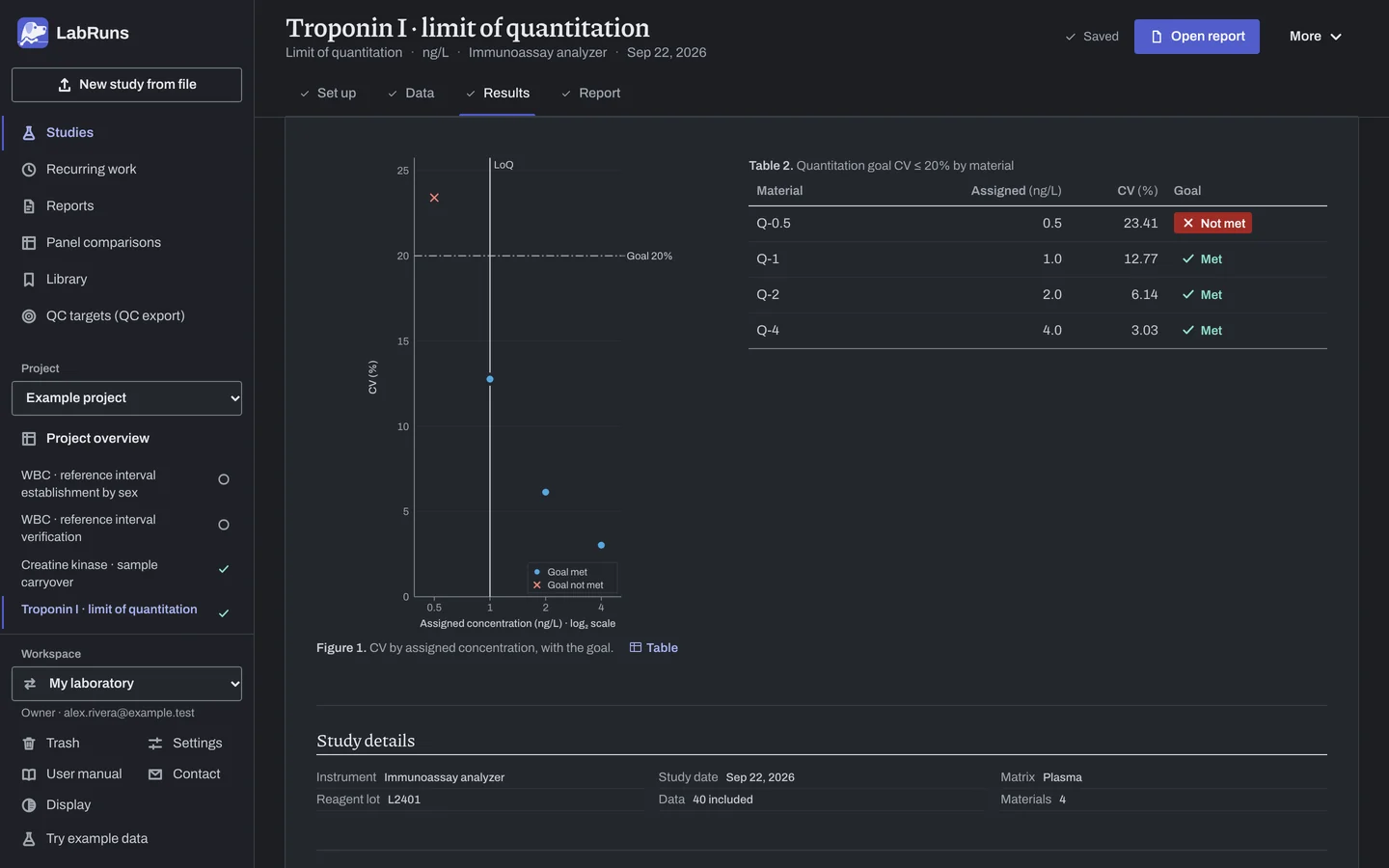Expand the More menu

click(x=1316, y=37)
